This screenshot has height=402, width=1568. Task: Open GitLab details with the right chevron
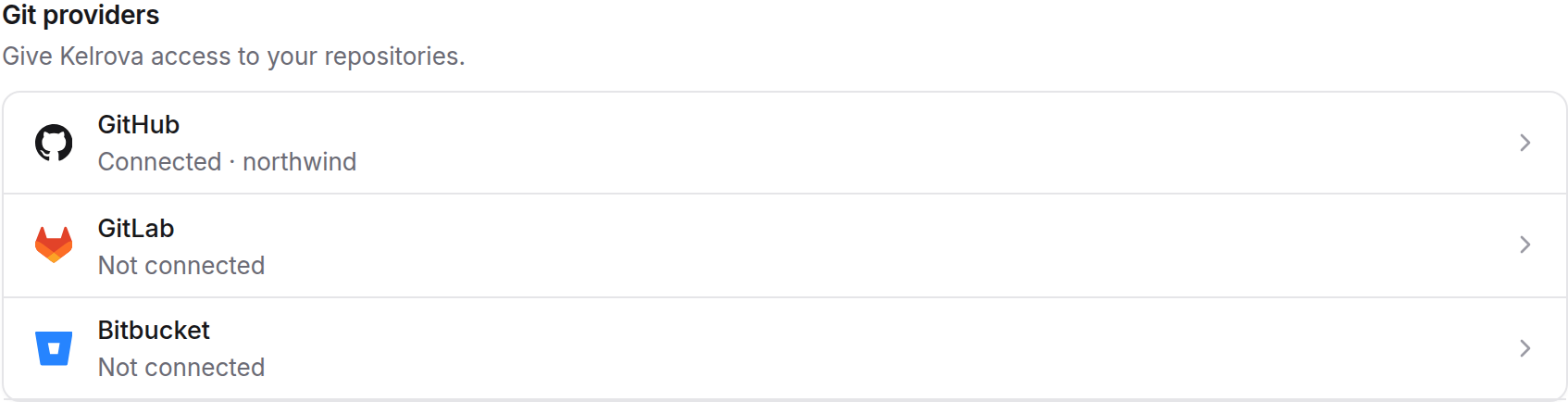[x=1524, y=245]
